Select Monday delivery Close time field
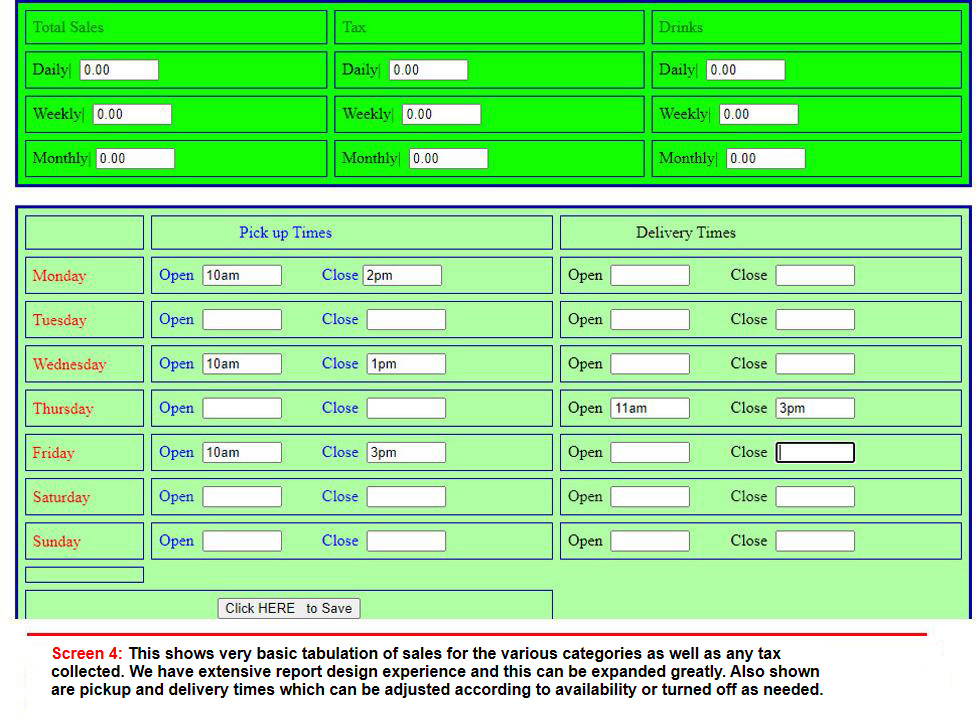The width and height of the screenshot is (980, 720). pyautogui.click(x=815, y=275)
